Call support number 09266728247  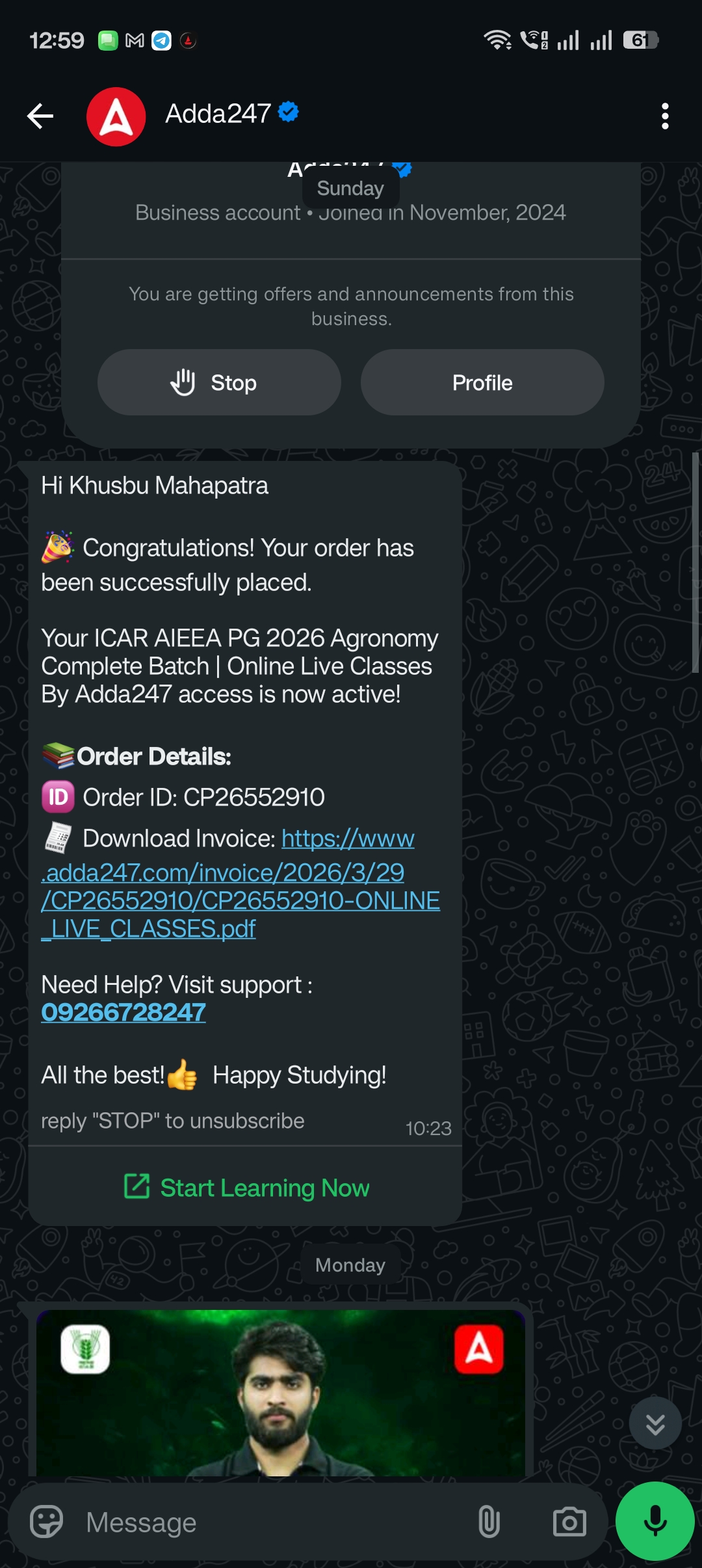[123, 1012]
